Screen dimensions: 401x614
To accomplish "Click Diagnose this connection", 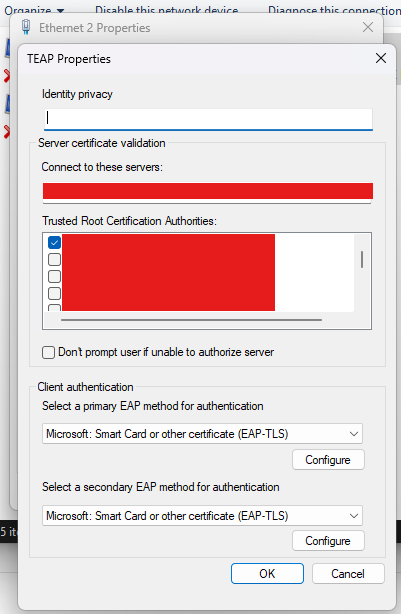I will click(x=334, y=10).
